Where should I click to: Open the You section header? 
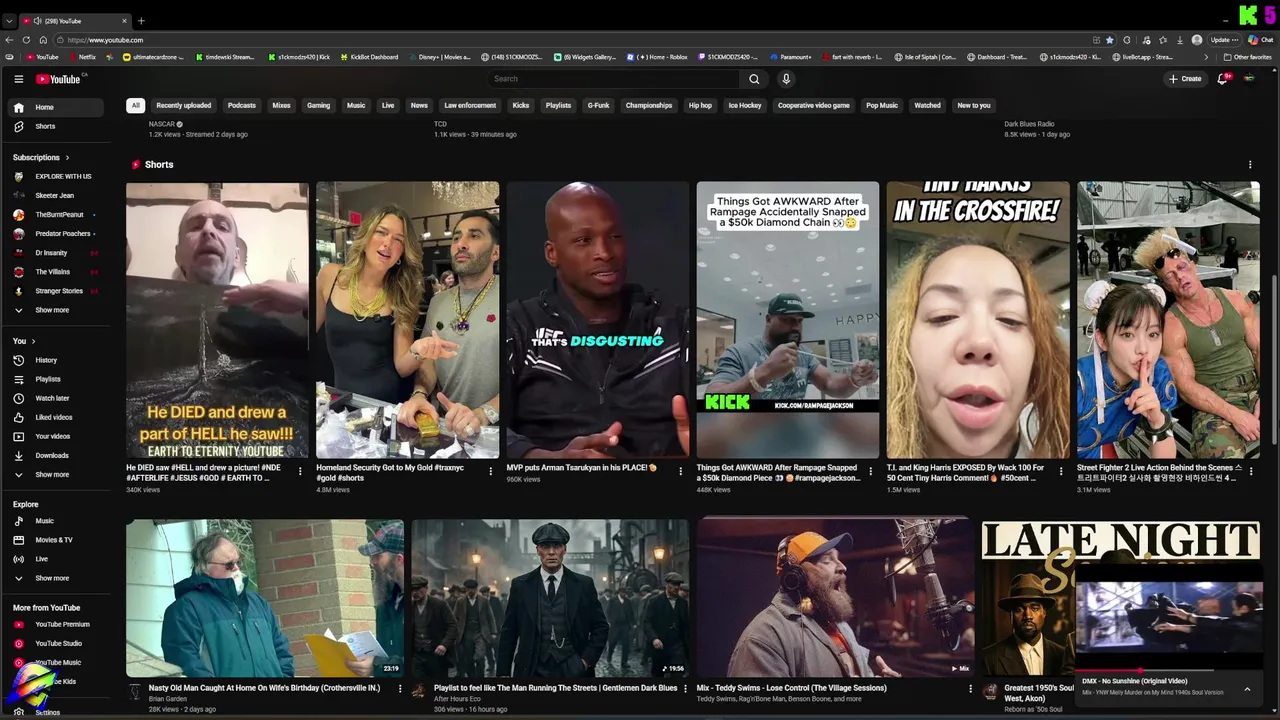click(24, 341)
